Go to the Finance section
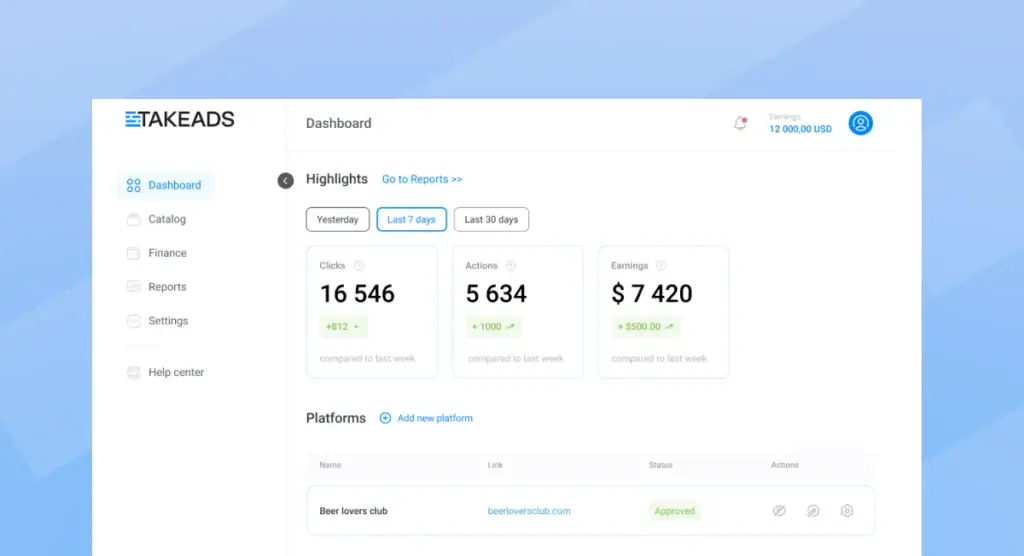 tap(167, 253)
